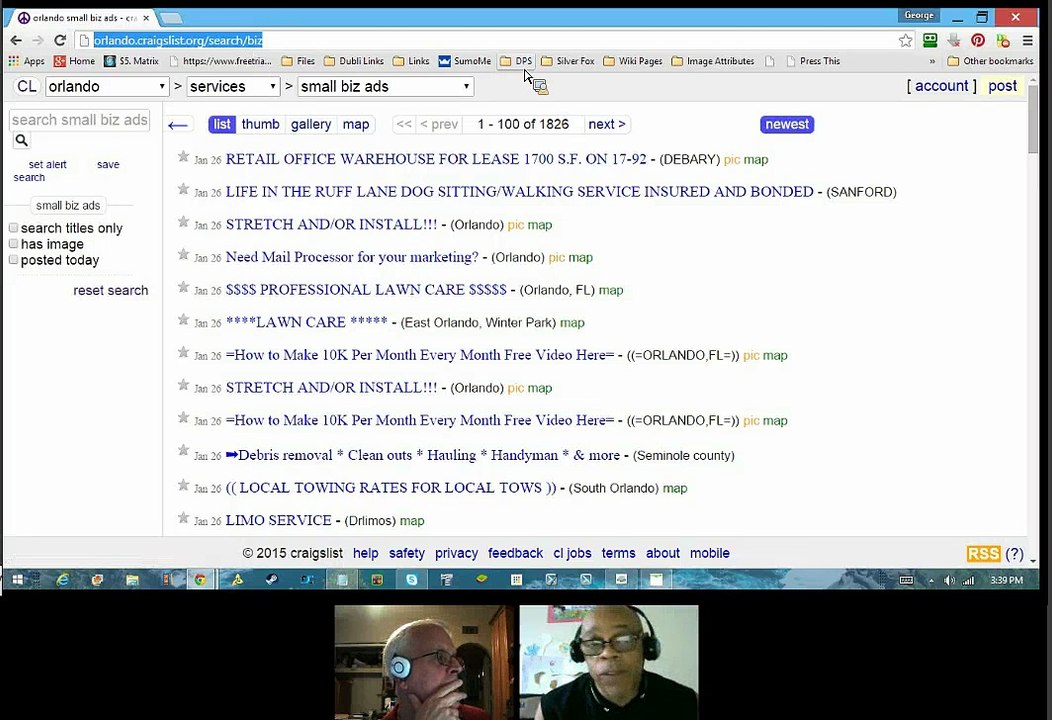Switch to Chrome in the taskbar
The height and width of the screenshot is (720, 1052).
pos(200,580)
